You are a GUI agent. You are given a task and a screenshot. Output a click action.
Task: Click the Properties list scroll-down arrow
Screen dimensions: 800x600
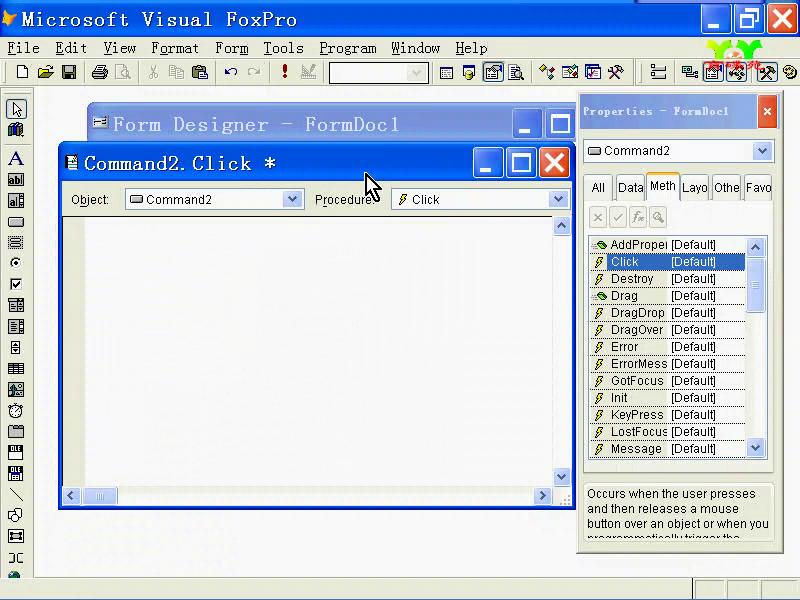756,448
